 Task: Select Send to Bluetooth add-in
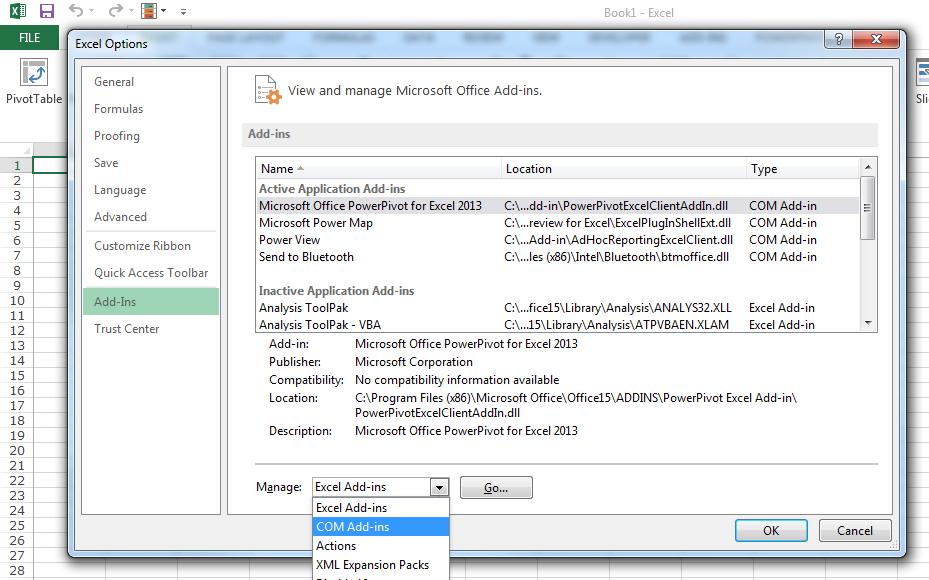558,257
